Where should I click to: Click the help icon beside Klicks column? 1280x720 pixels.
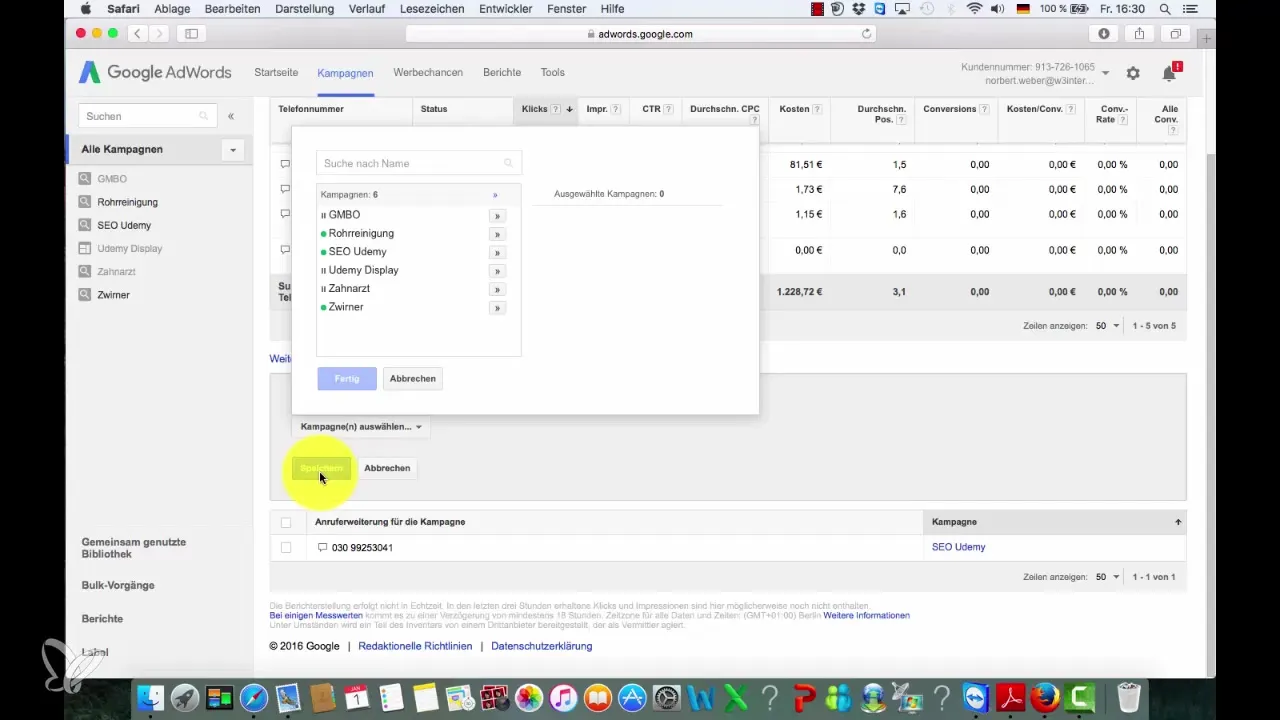555,109
